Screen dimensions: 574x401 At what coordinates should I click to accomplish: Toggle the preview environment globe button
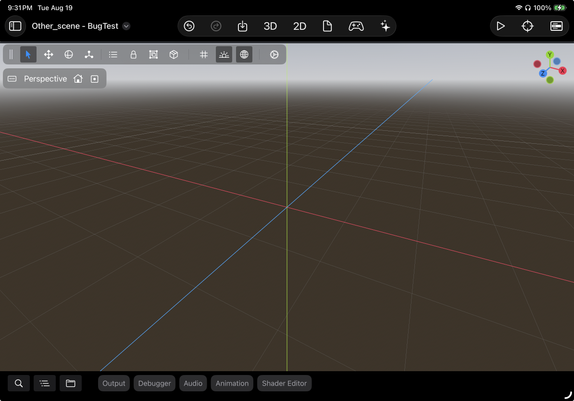click(244, 55)
